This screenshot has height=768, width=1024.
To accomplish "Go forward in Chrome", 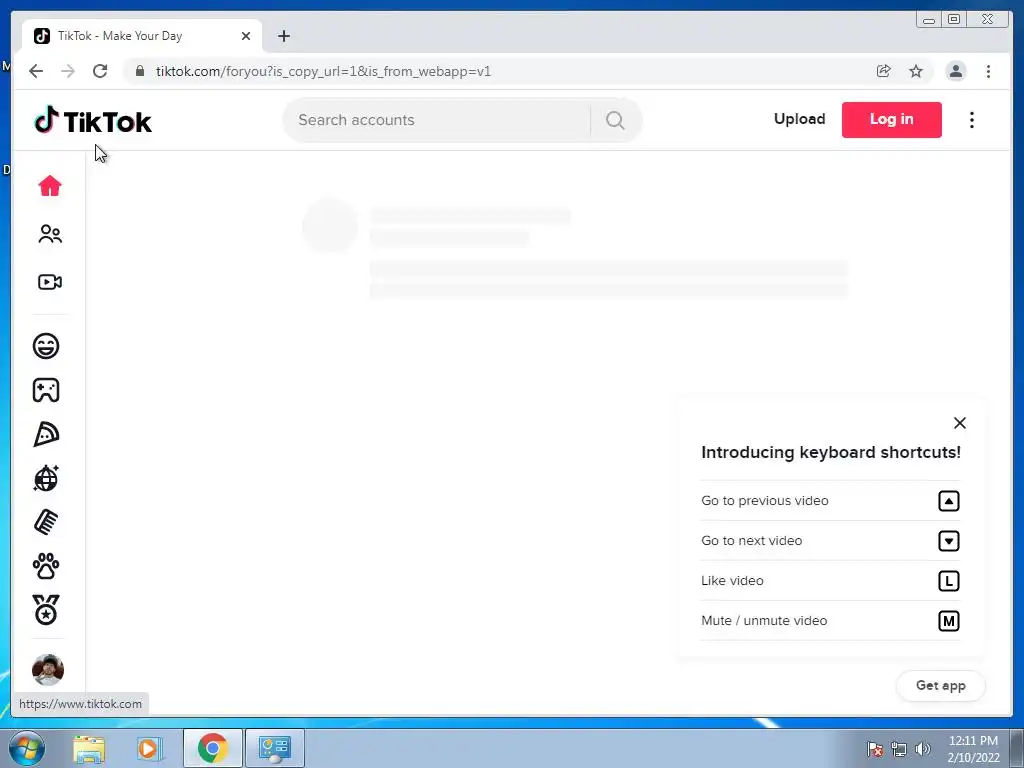I will pos(68,71).
